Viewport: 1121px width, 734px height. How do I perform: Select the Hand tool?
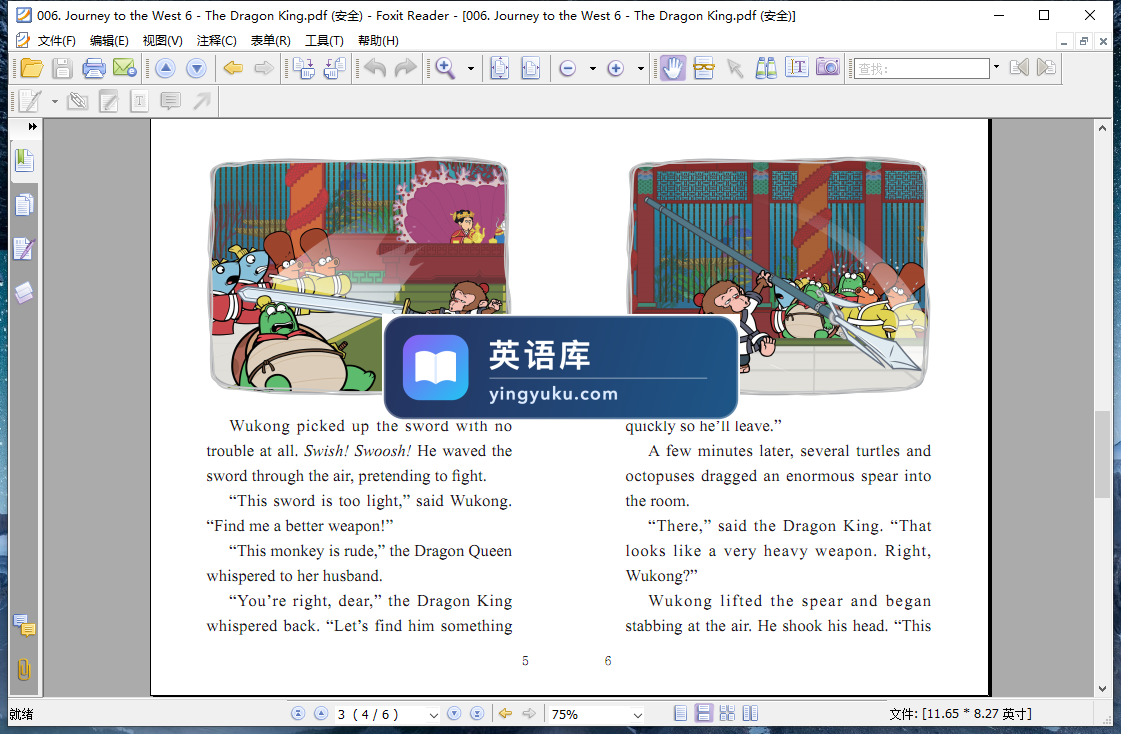(672, 68)
